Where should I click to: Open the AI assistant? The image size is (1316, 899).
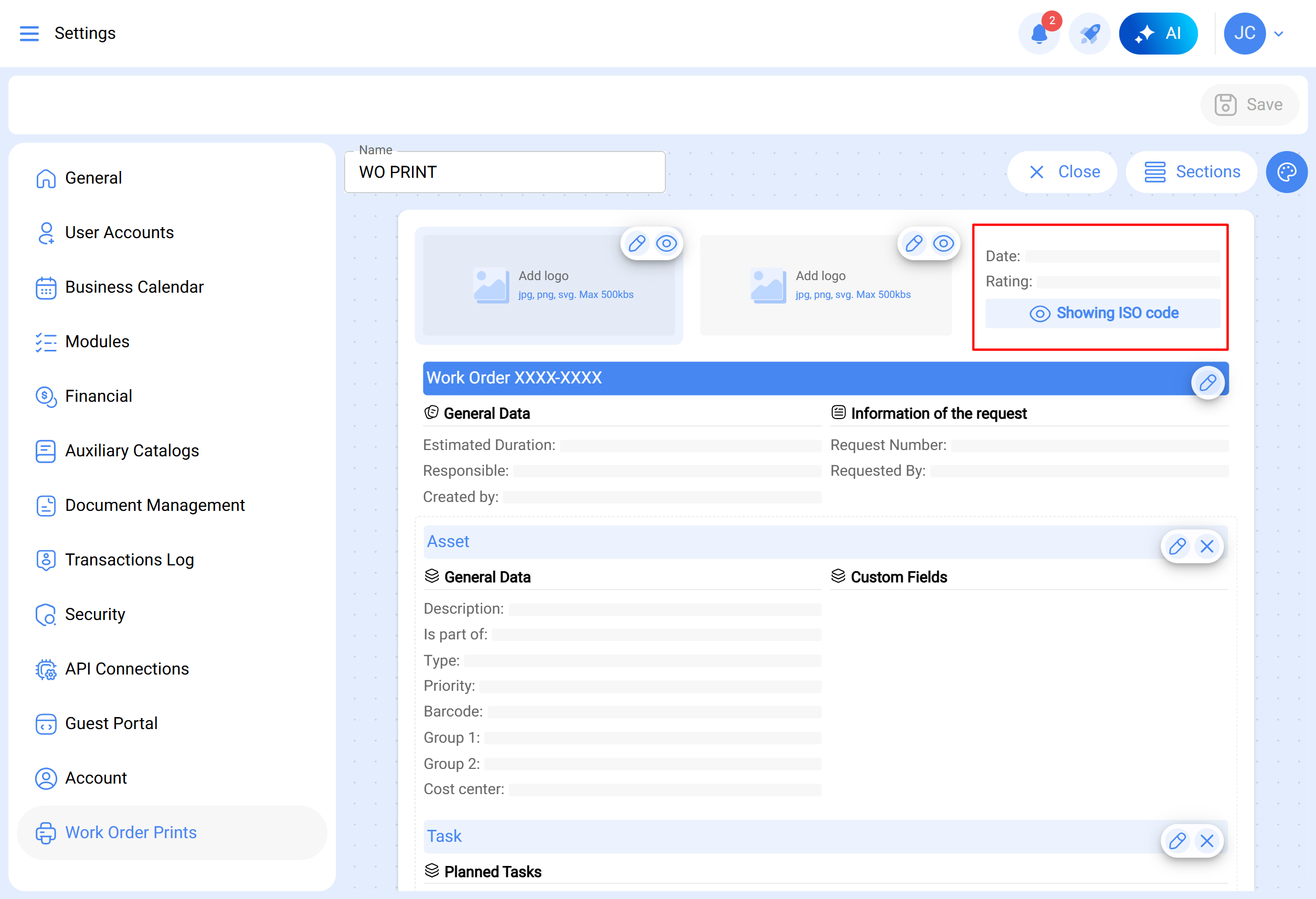[1159, 33]
